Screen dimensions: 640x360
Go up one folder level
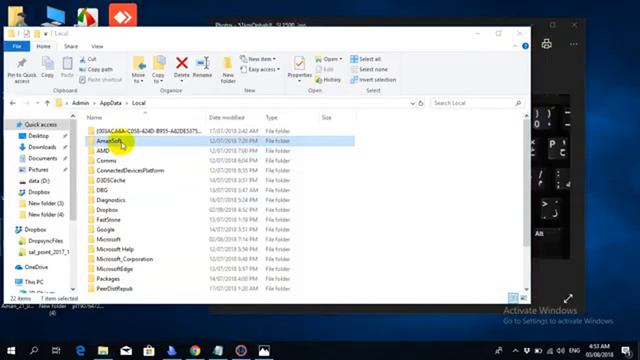[47, 103]
